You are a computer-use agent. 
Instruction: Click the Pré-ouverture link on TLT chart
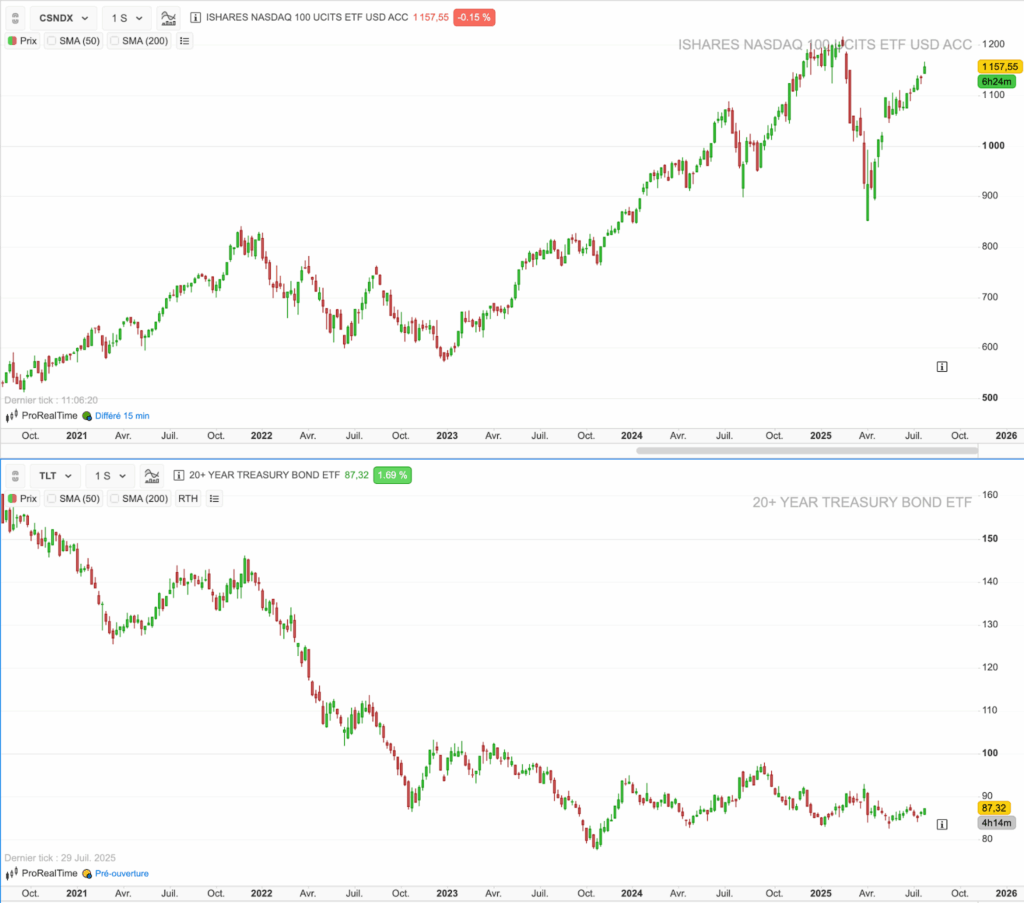point(120,872)
